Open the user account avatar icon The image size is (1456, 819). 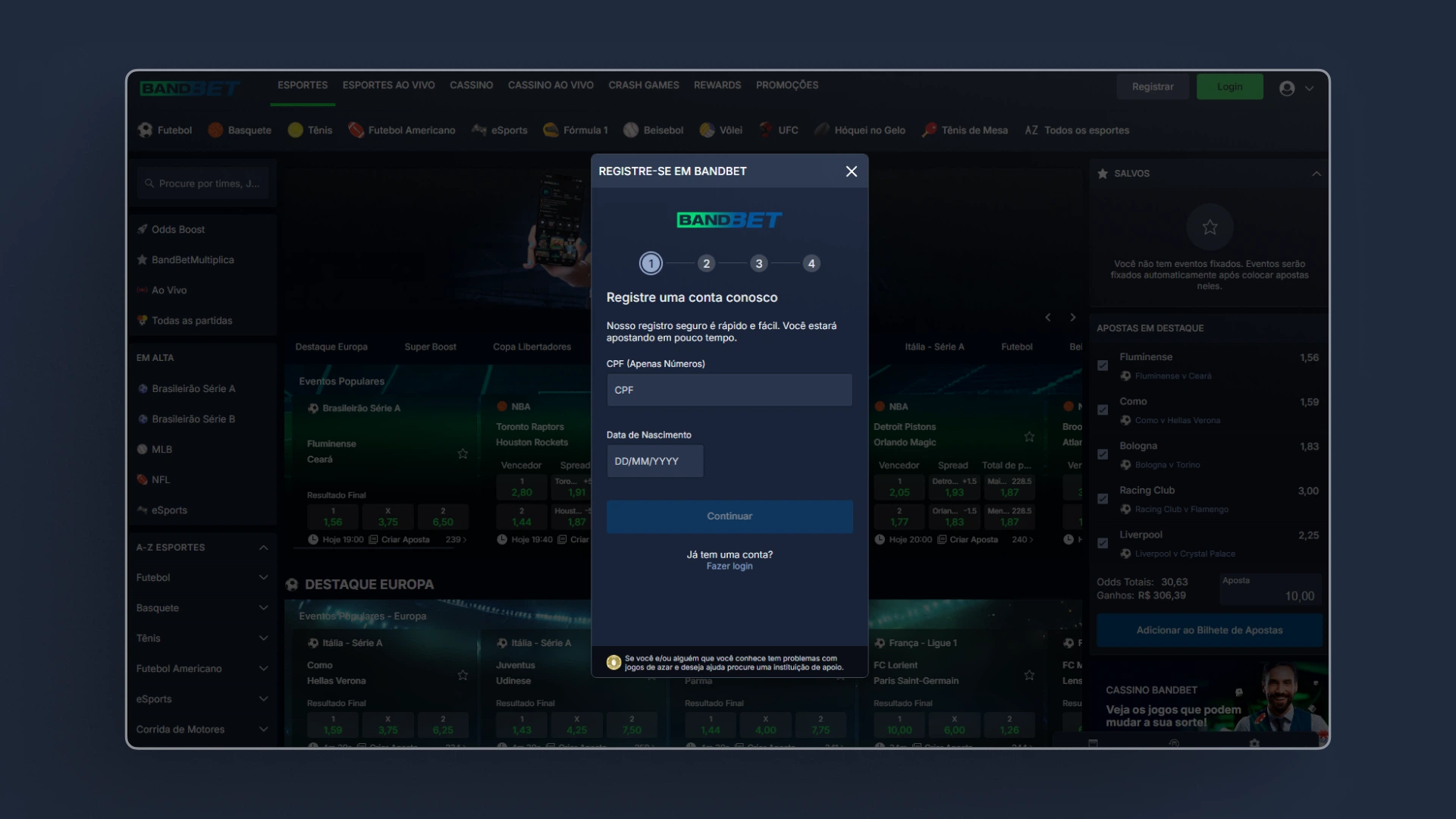(x=1287, y=88)
